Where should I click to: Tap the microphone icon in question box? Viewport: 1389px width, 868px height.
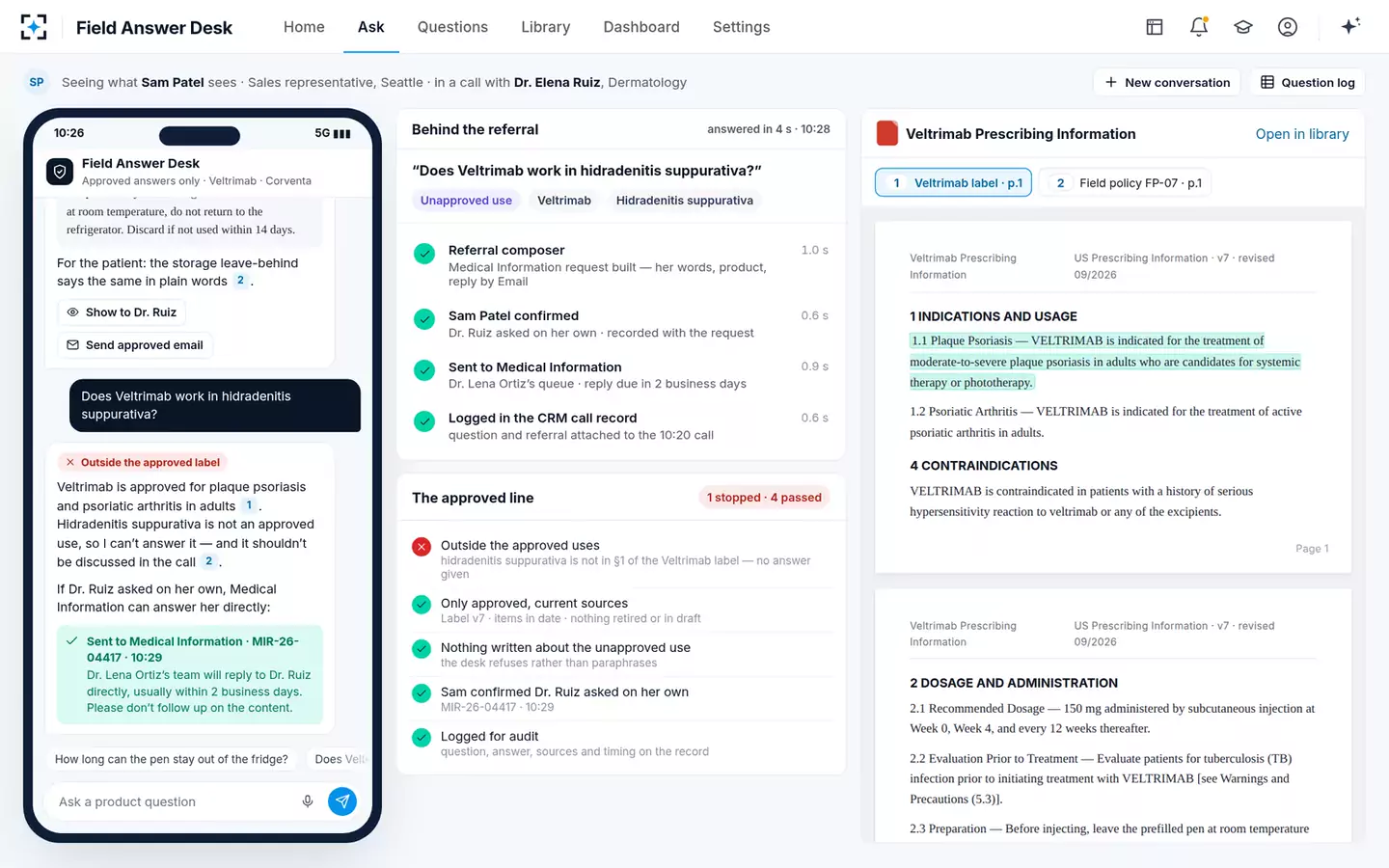click(308, 801)
